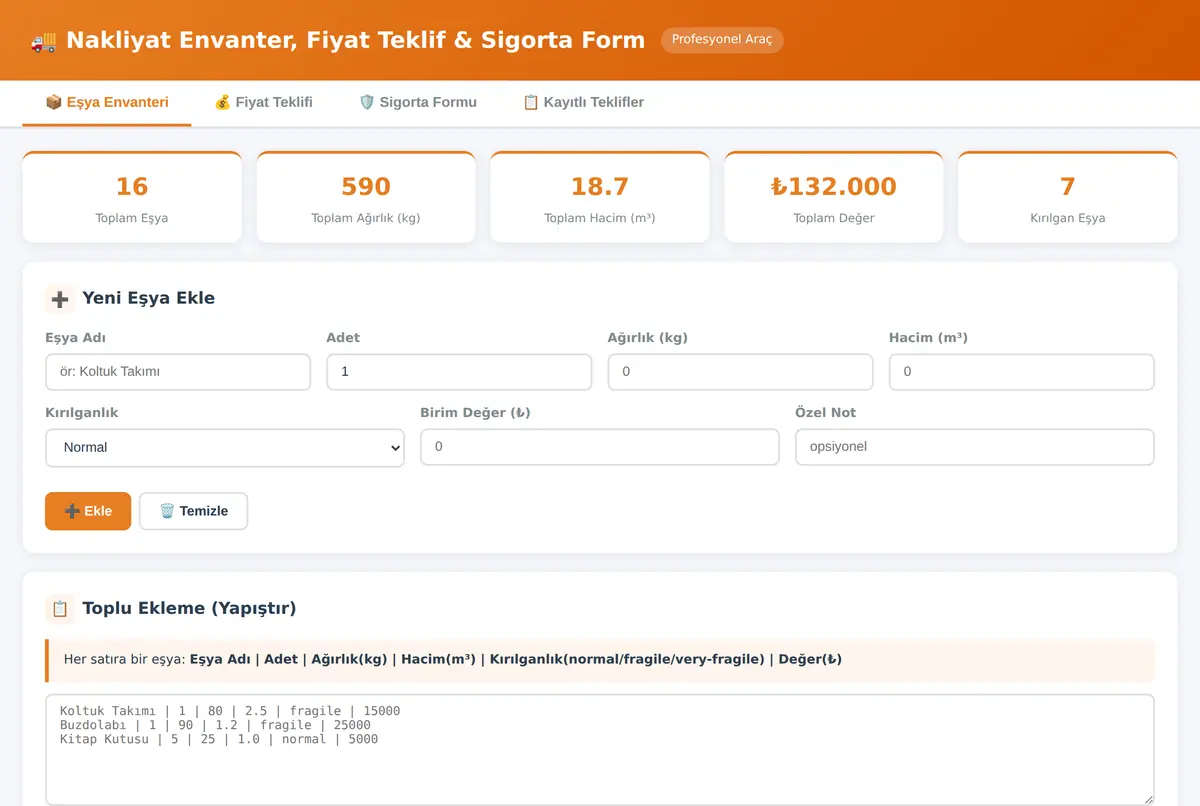Click the Hacim (m³) input field
The image size is (1200, 806).
click(1021, 372)
